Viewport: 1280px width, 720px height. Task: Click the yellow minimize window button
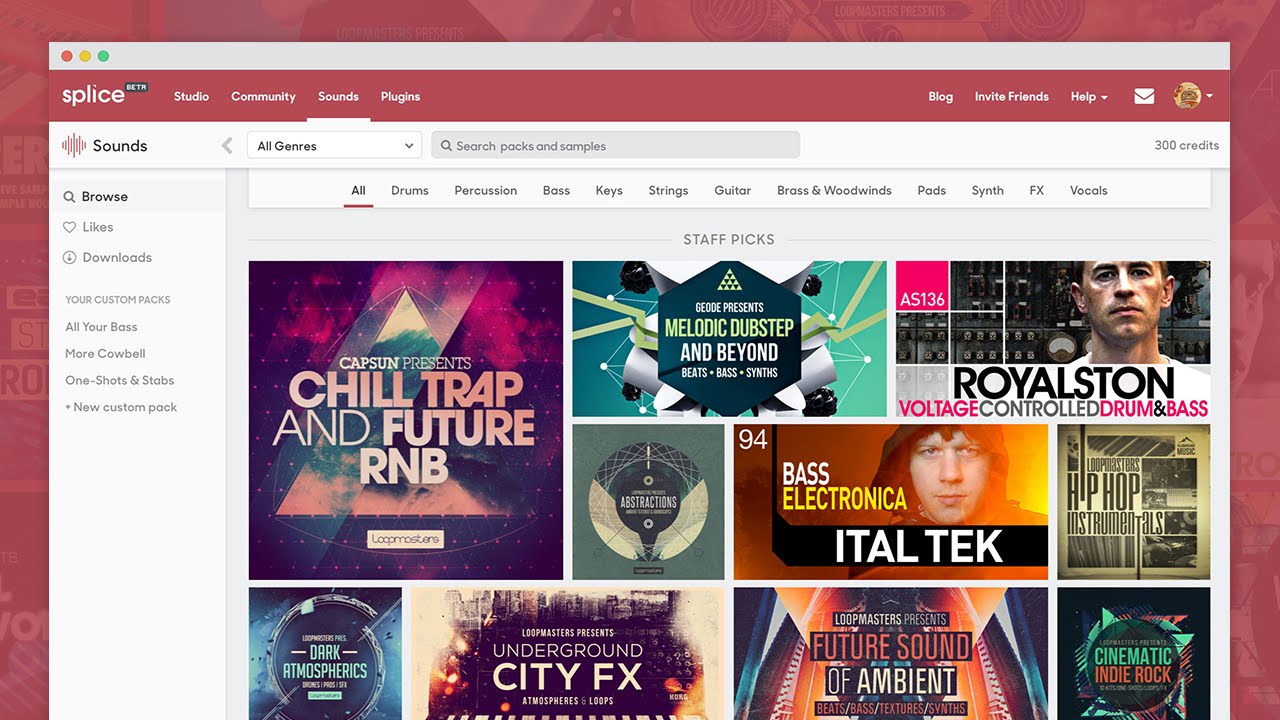[x=85, y=56]
